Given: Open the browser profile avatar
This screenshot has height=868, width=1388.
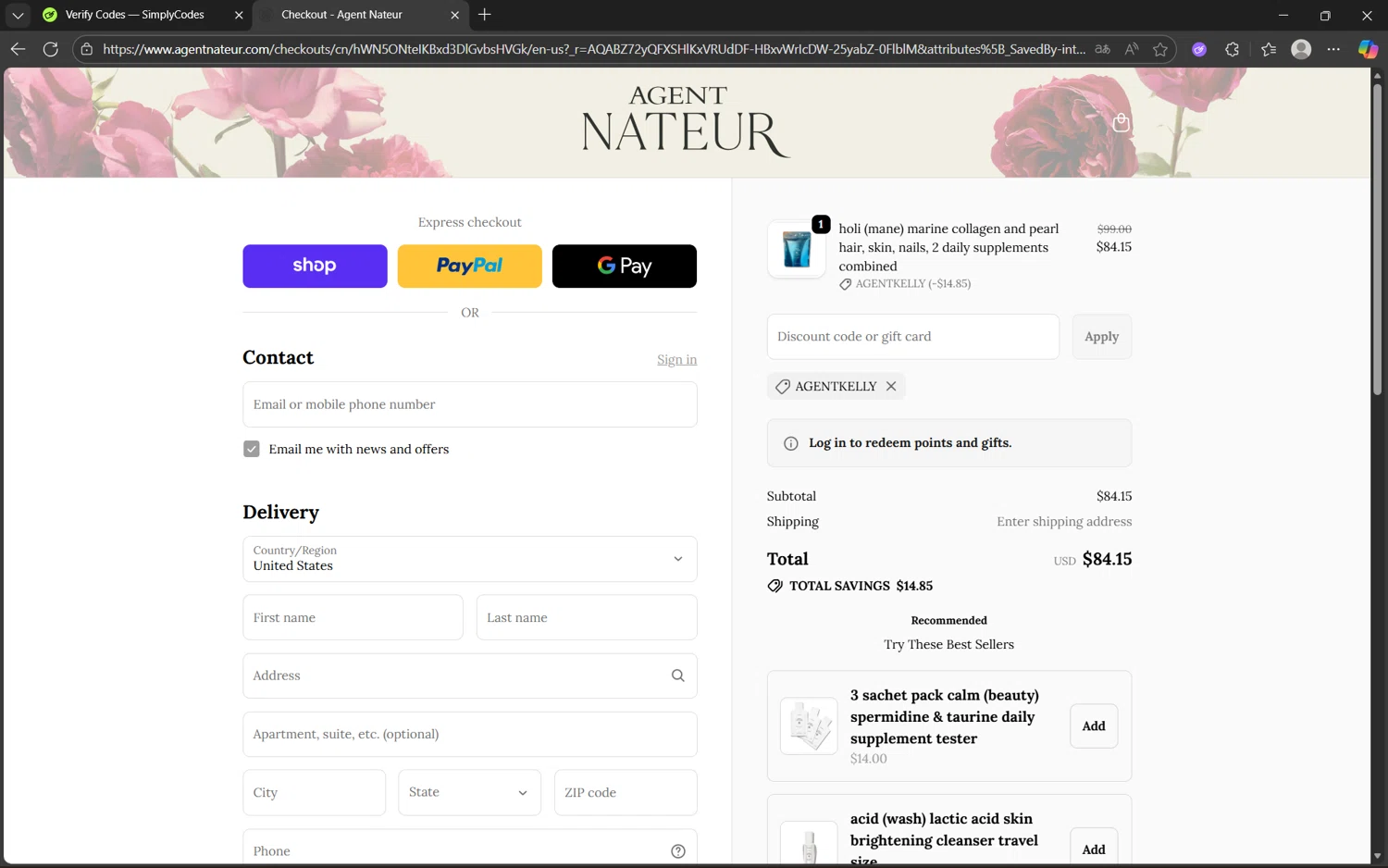Looking at the screenshot, I should pos(1301,49).
